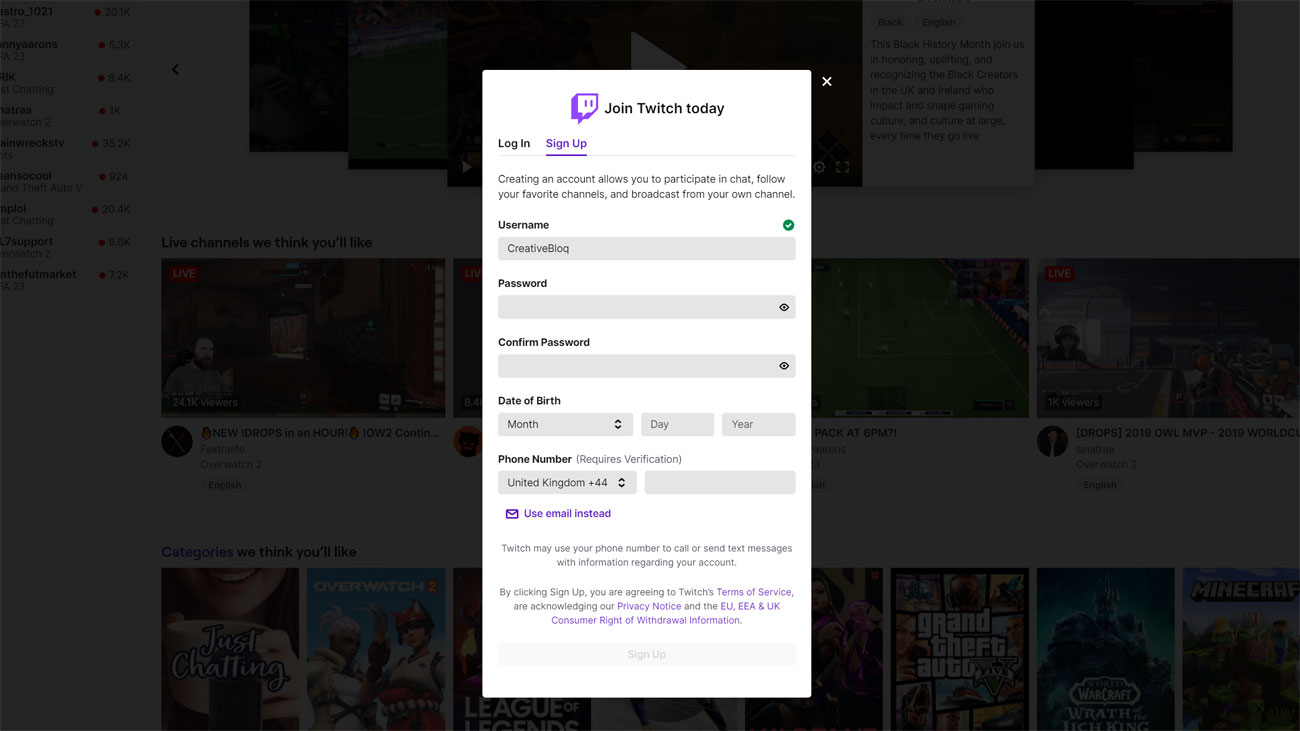
Task: Click the featured video fullscreen icon
Action: point(843,167)
